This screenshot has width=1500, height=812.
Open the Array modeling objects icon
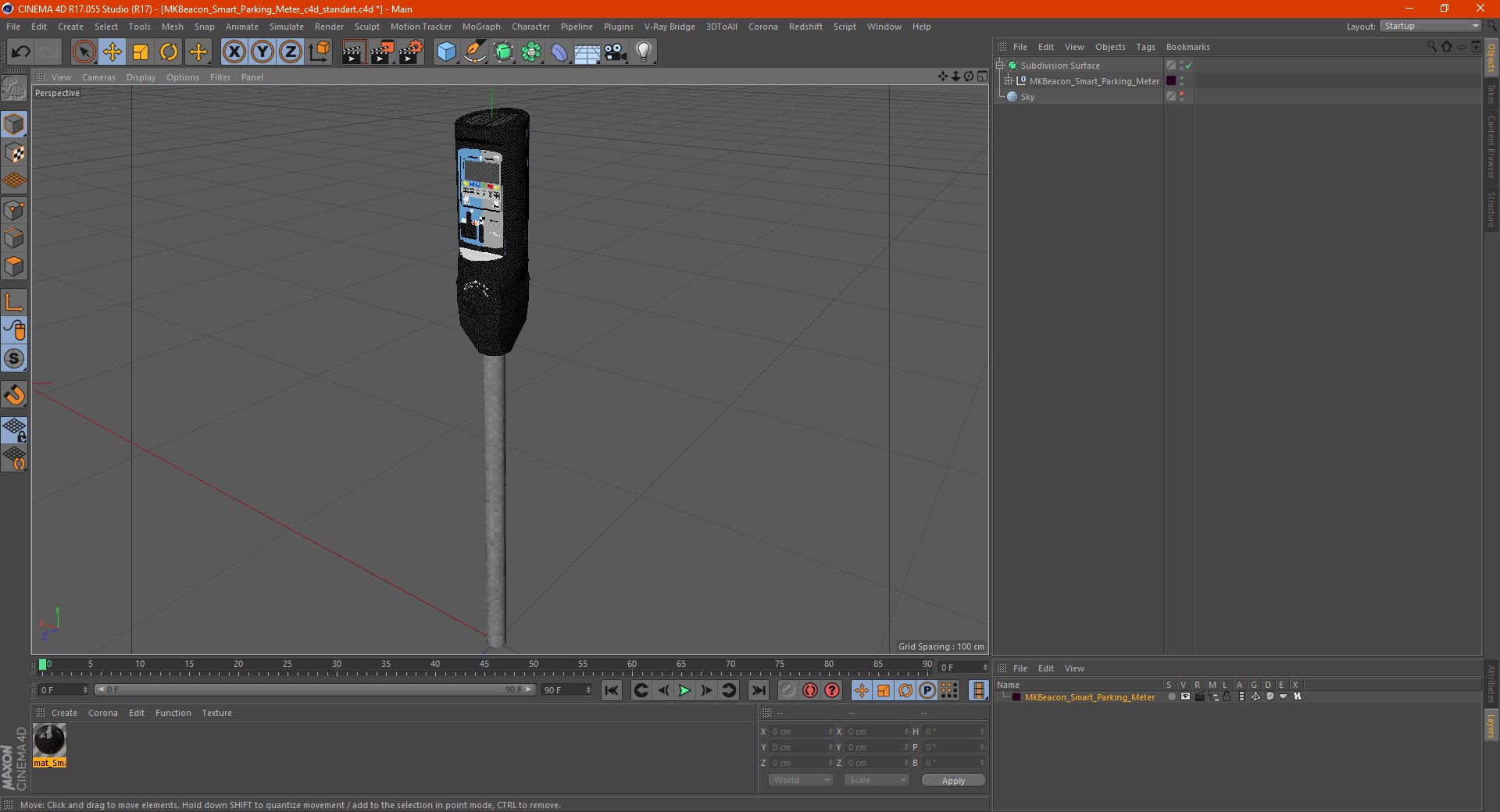(x=531, y=52)
